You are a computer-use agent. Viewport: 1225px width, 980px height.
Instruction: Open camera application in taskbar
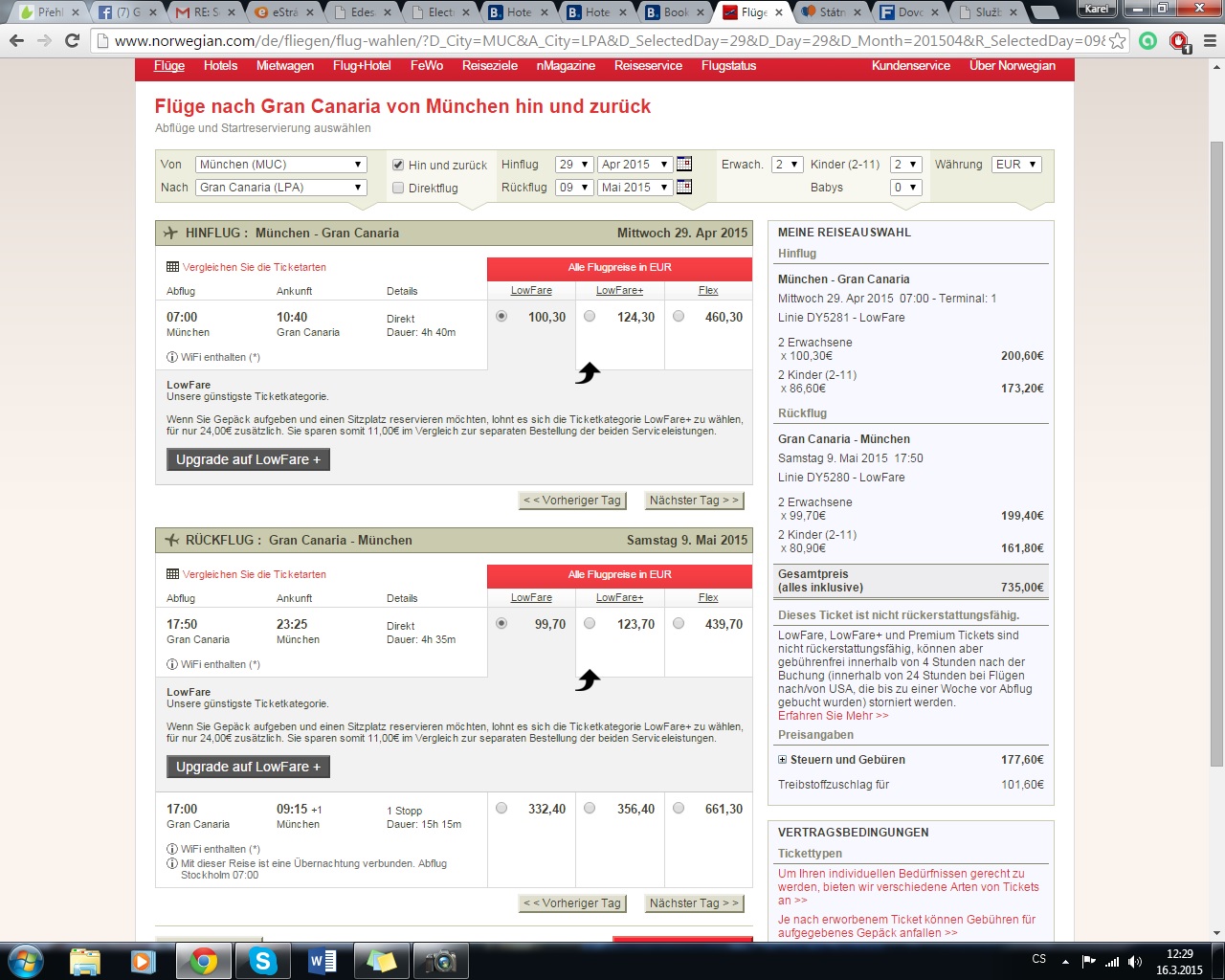click(440, 961)
